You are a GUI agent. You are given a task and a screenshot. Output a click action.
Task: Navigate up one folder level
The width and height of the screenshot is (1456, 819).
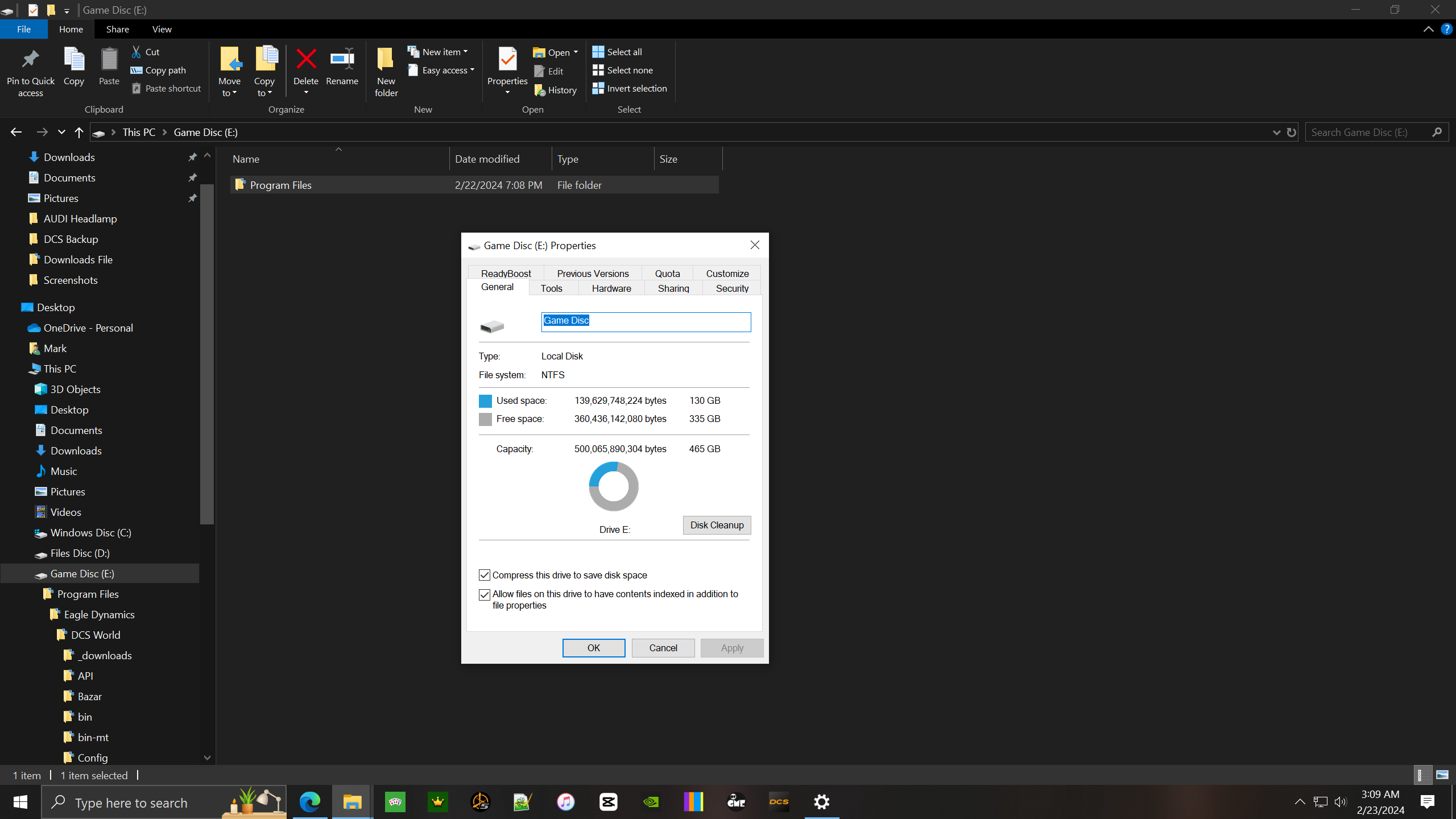click(79, 132)
